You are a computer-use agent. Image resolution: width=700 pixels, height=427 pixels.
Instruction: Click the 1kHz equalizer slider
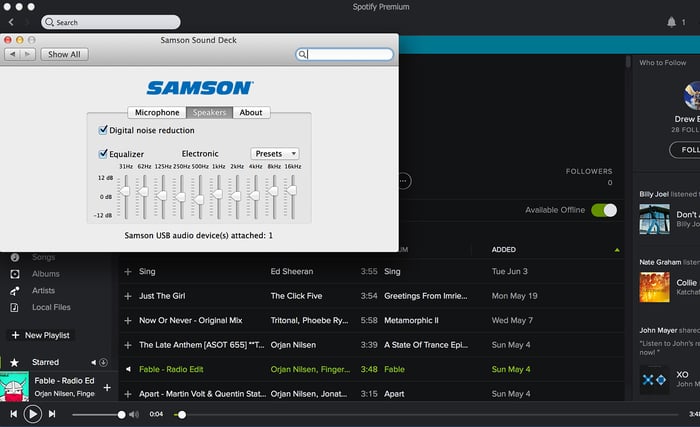coord(218,194)
